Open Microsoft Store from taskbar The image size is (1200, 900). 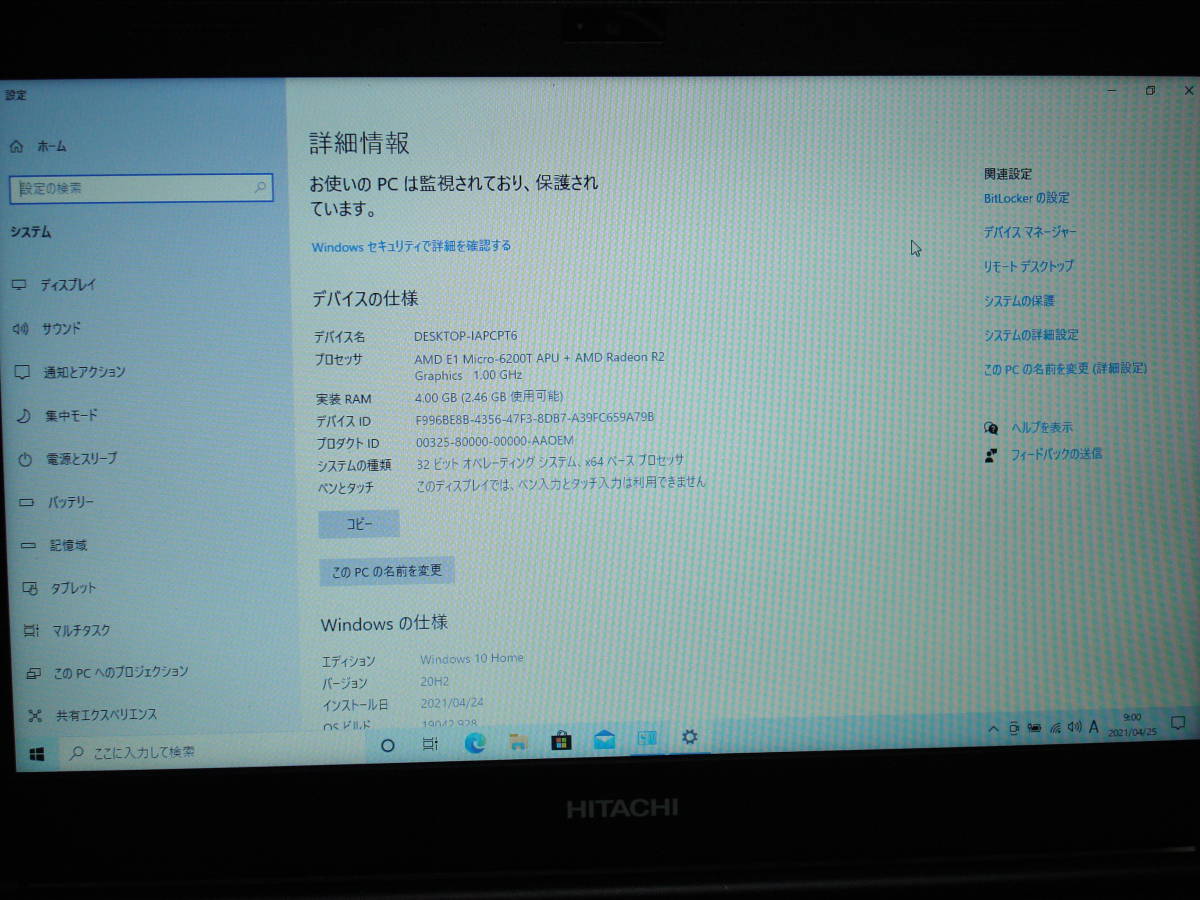[561, 741]
